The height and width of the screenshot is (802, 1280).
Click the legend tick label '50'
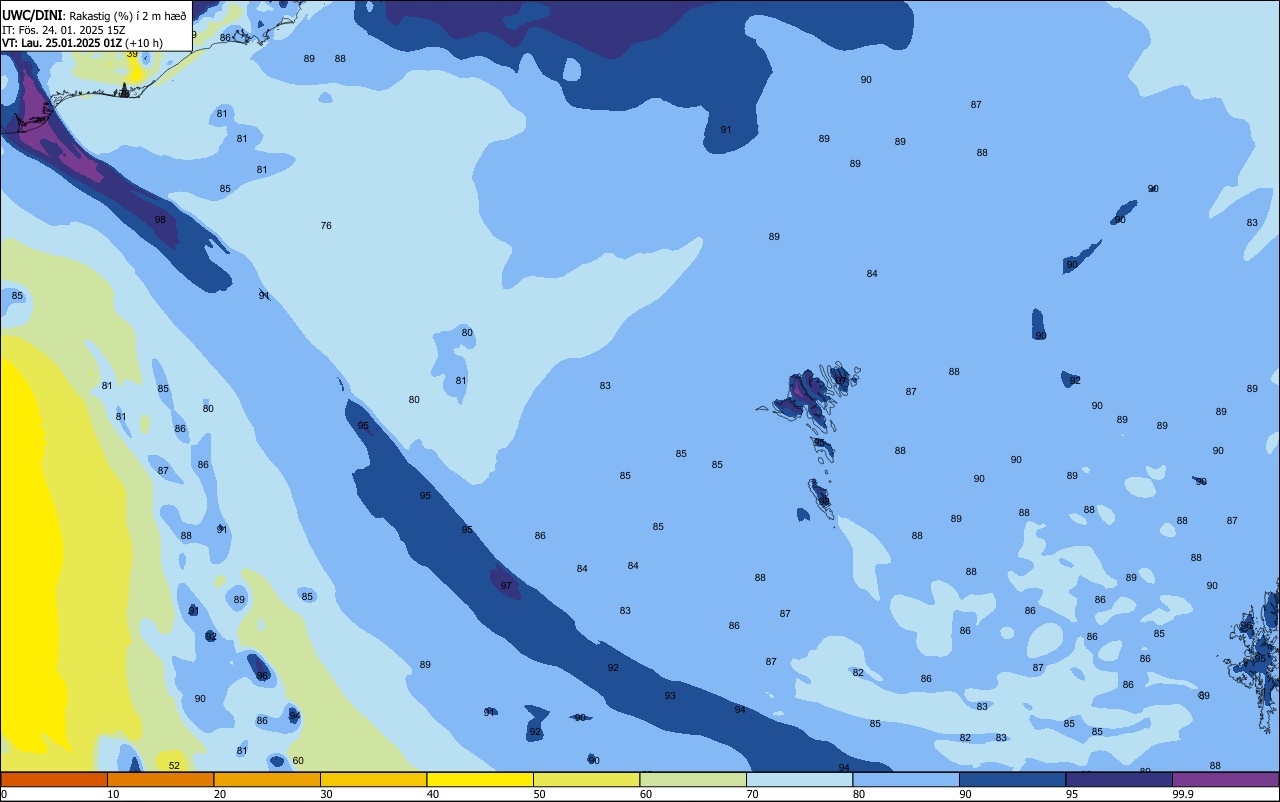(539, 794)
